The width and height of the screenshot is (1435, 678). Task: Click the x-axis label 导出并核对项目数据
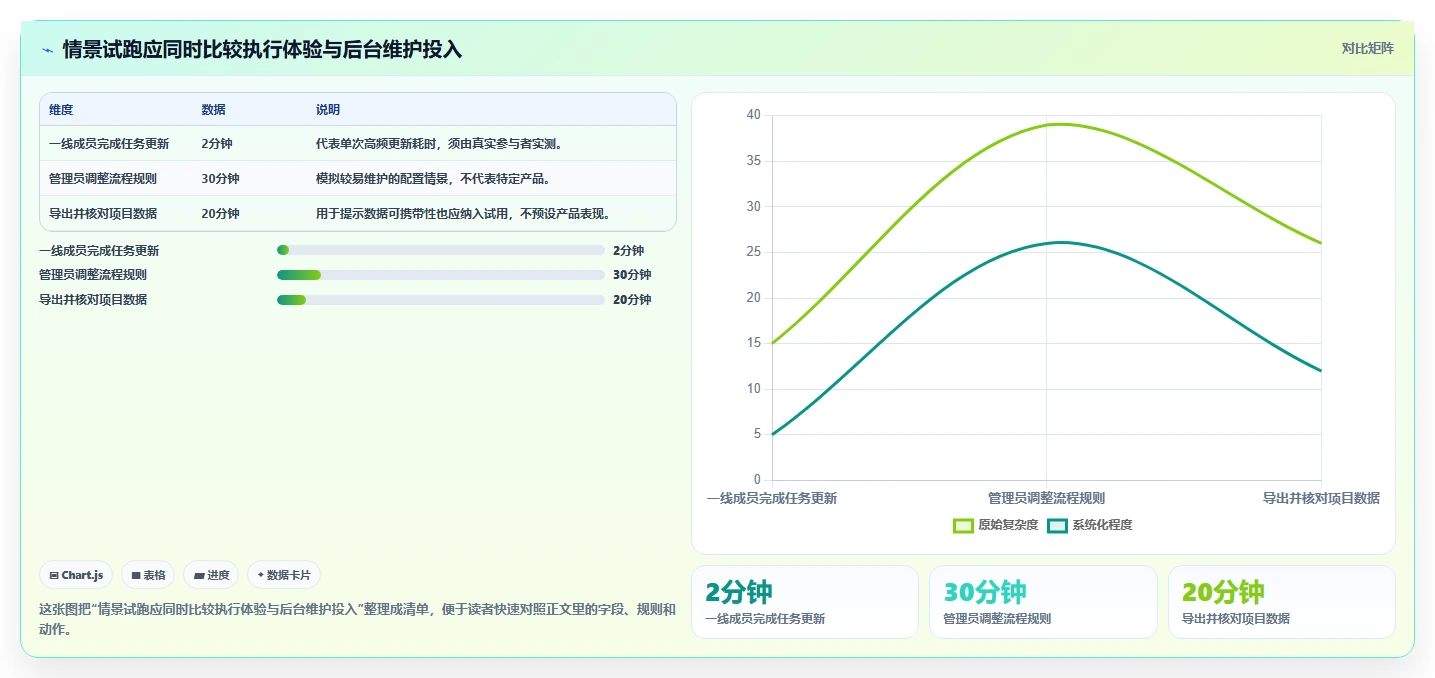pos(1321,498)
